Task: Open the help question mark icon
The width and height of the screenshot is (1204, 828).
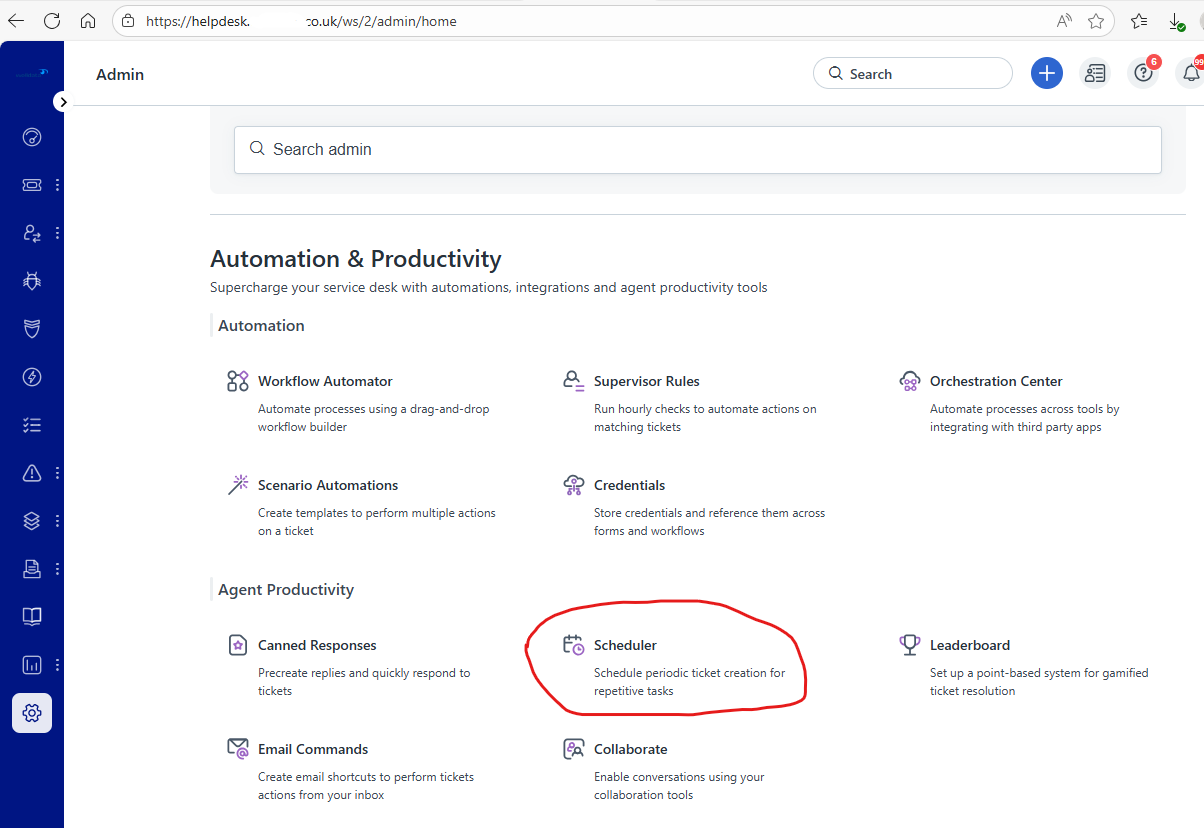Action: coord(1143,73)
